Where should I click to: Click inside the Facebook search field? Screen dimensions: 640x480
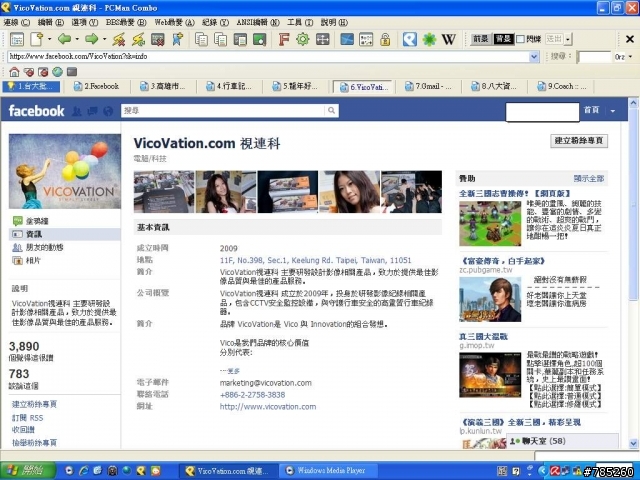(x=223, y=110)
